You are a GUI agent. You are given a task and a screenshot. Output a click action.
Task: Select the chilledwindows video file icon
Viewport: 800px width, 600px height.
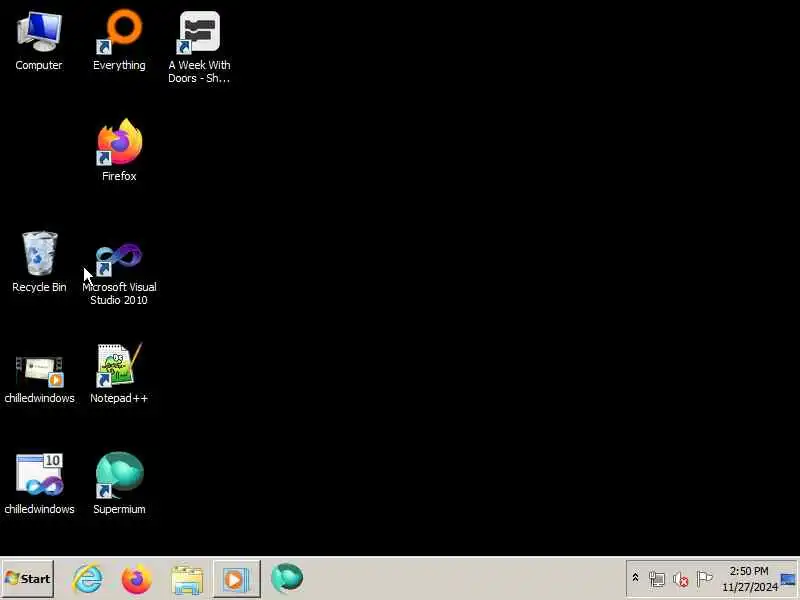coord(39,379)
